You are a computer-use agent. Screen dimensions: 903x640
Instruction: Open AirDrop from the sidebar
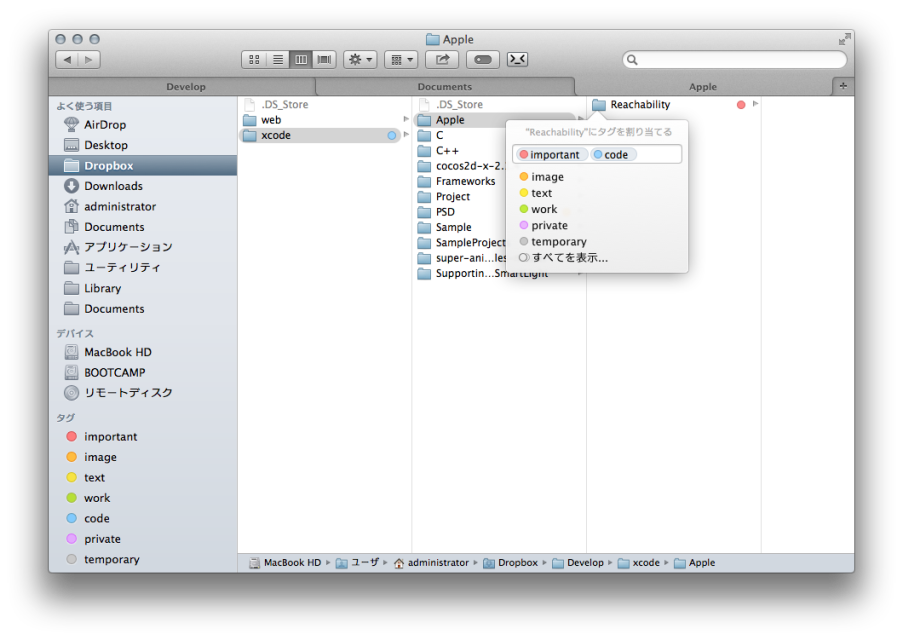(x=105, y=125)
